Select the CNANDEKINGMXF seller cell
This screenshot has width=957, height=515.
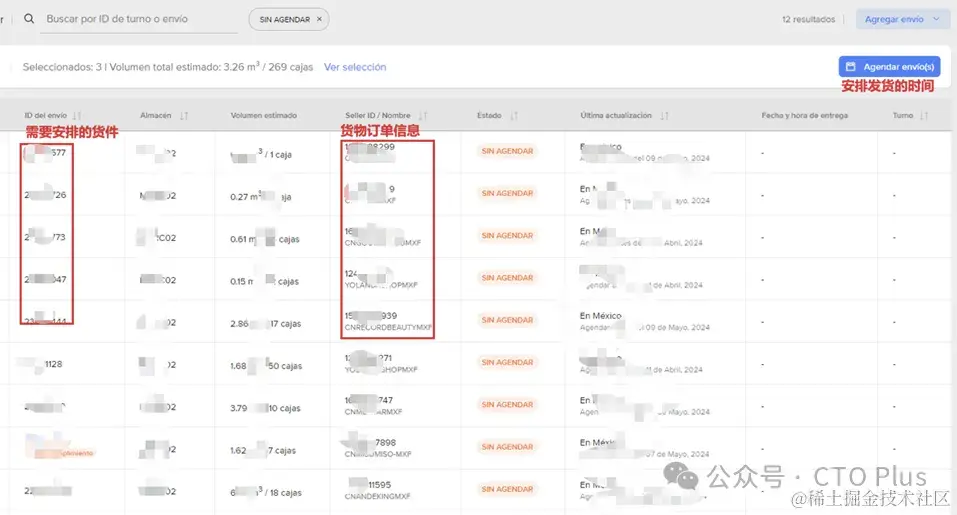coord(377,490)
